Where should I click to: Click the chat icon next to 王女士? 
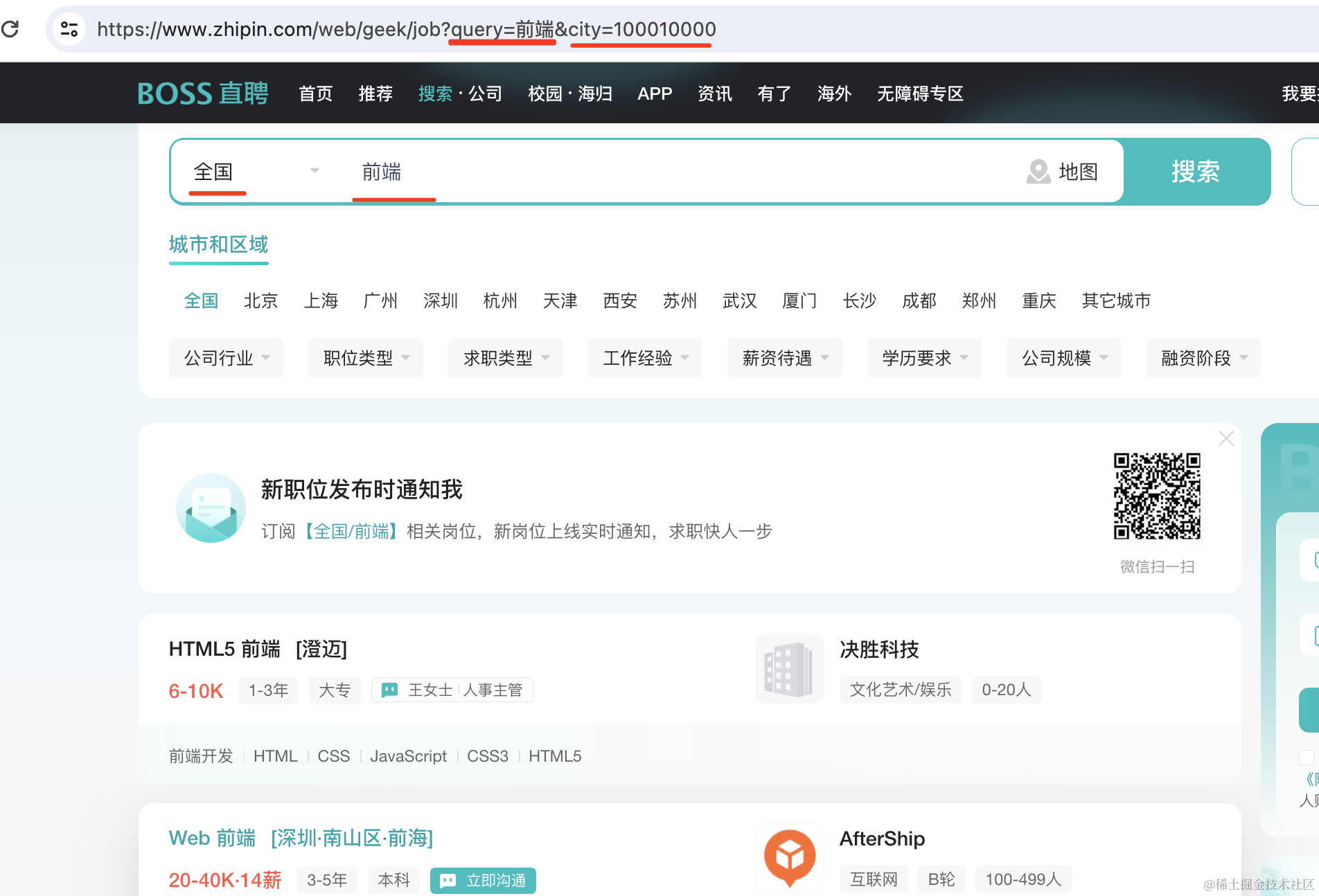point(390,690)
